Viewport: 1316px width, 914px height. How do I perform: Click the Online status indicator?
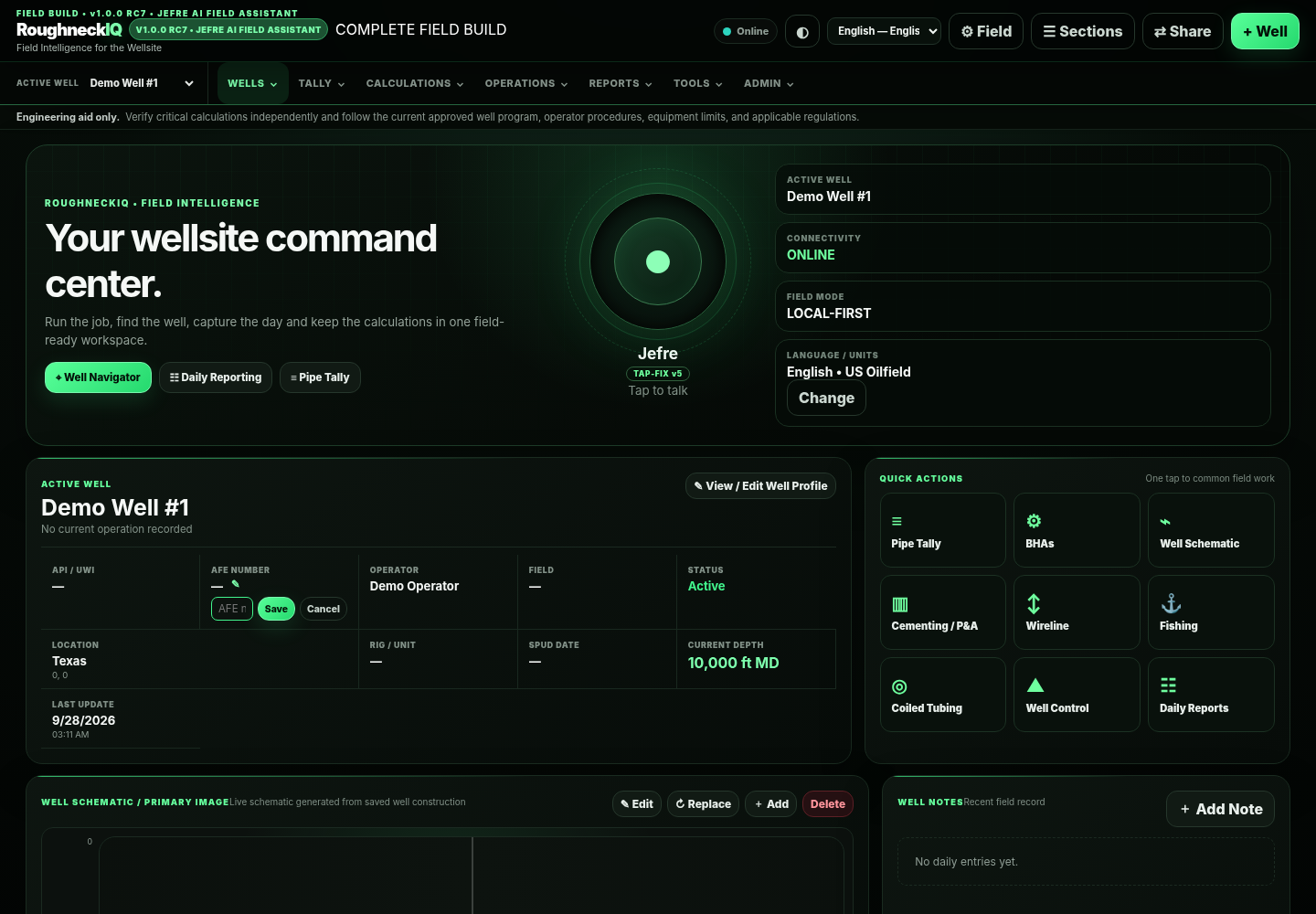[746, 31]
